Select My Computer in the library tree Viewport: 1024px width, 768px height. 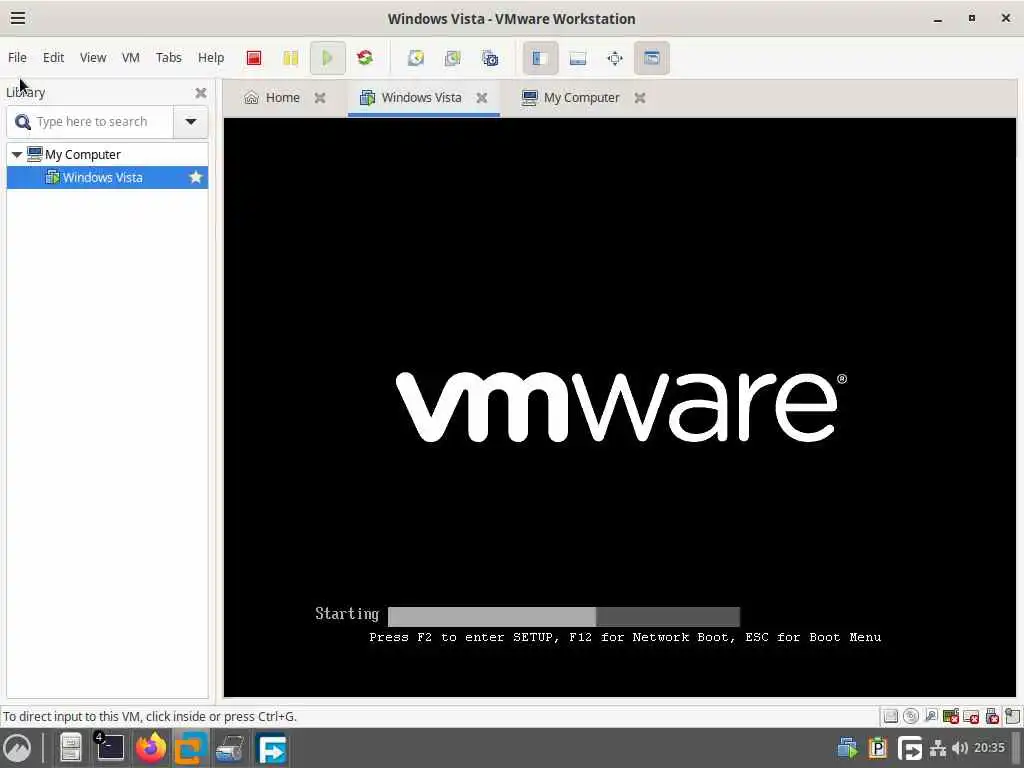coord(82,155)
